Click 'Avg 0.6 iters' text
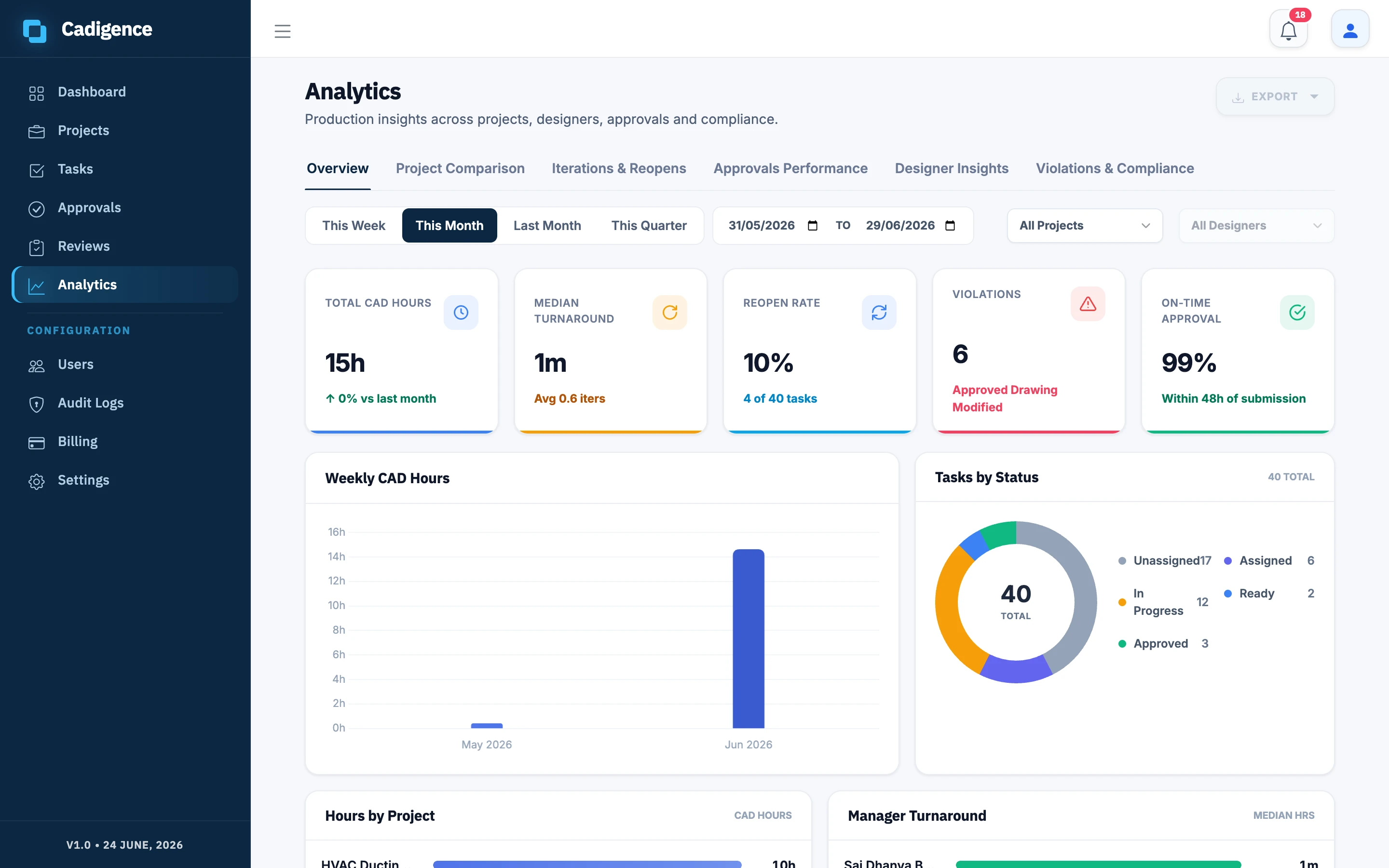The height and width of the screenshot is (868, 1389). pos(570,398)
